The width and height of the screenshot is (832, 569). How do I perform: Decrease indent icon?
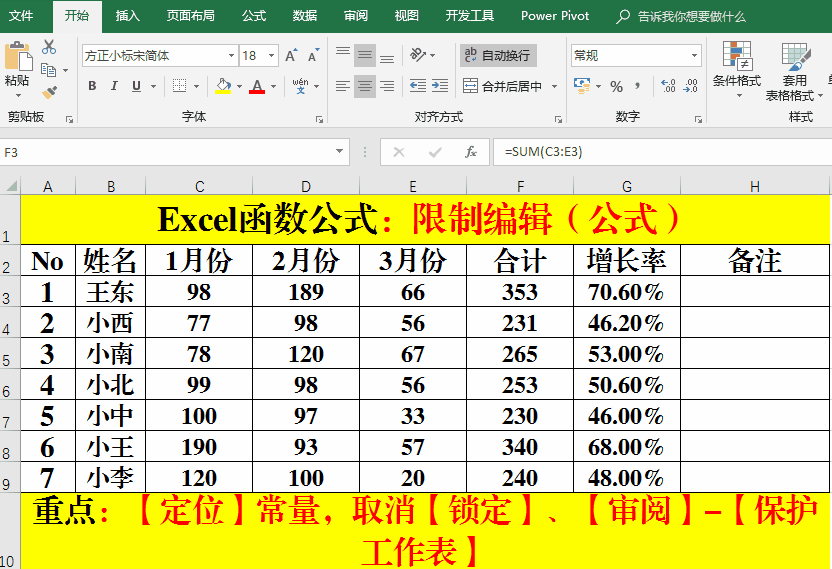pyautogui.click(x=418, y=86)
